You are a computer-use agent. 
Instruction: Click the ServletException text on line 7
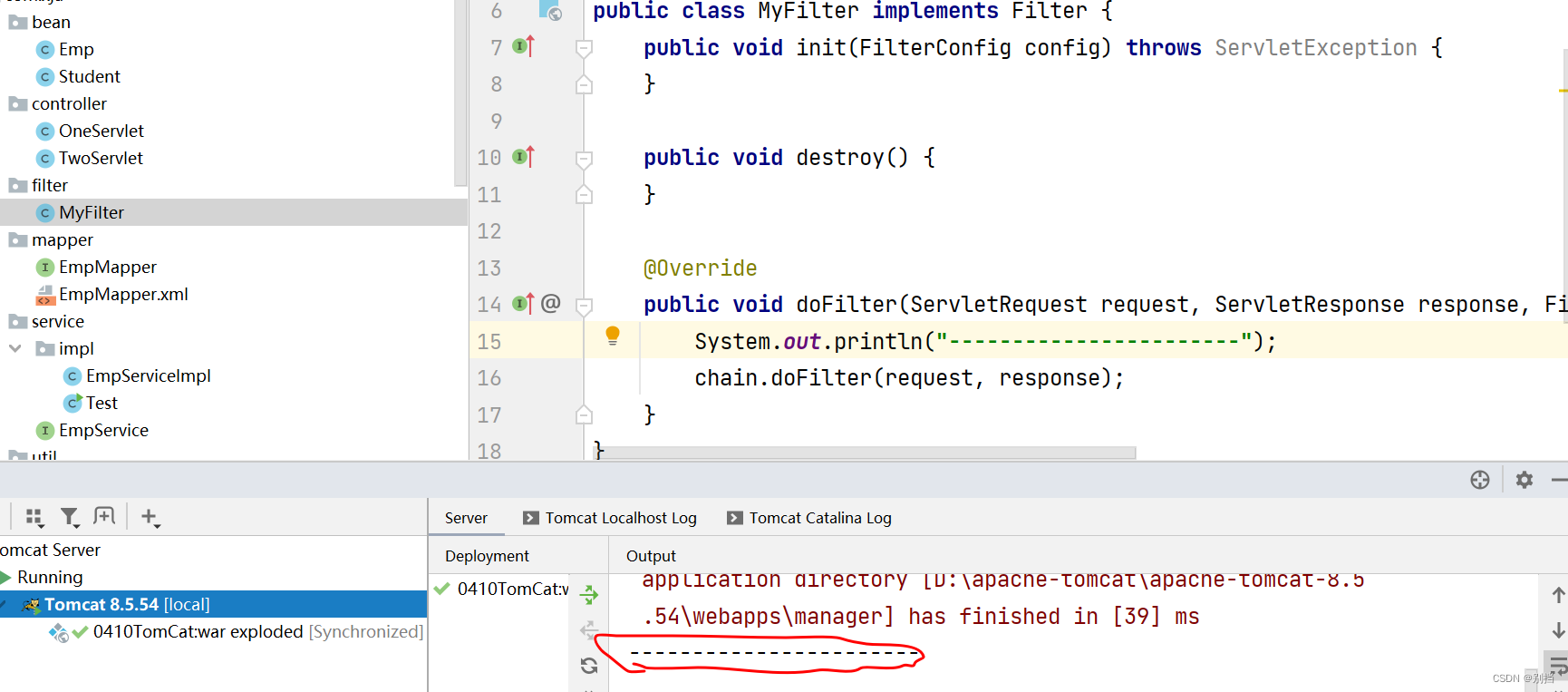[1316, 48]
